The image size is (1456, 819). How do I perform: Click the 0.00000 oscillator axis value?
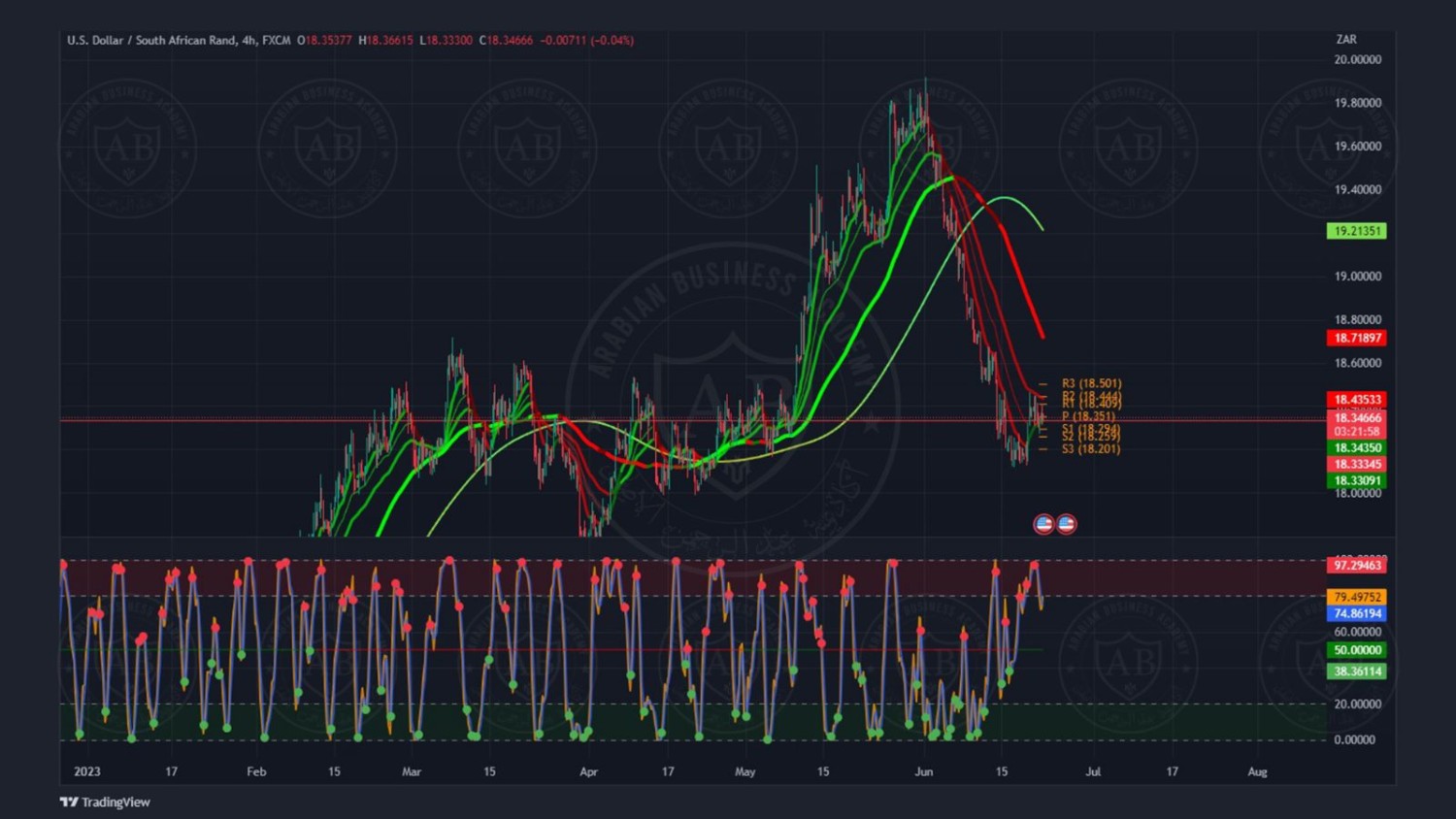(x=1355, y=739)
